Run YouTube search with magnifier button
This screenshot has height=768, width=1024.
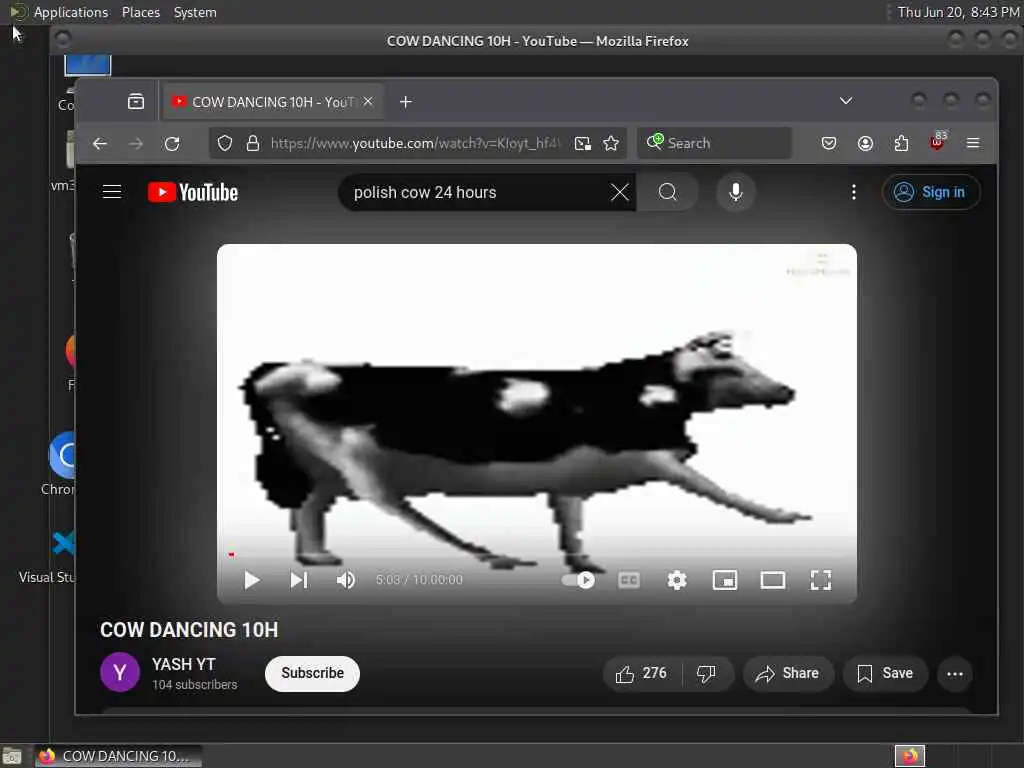[667, 192]
